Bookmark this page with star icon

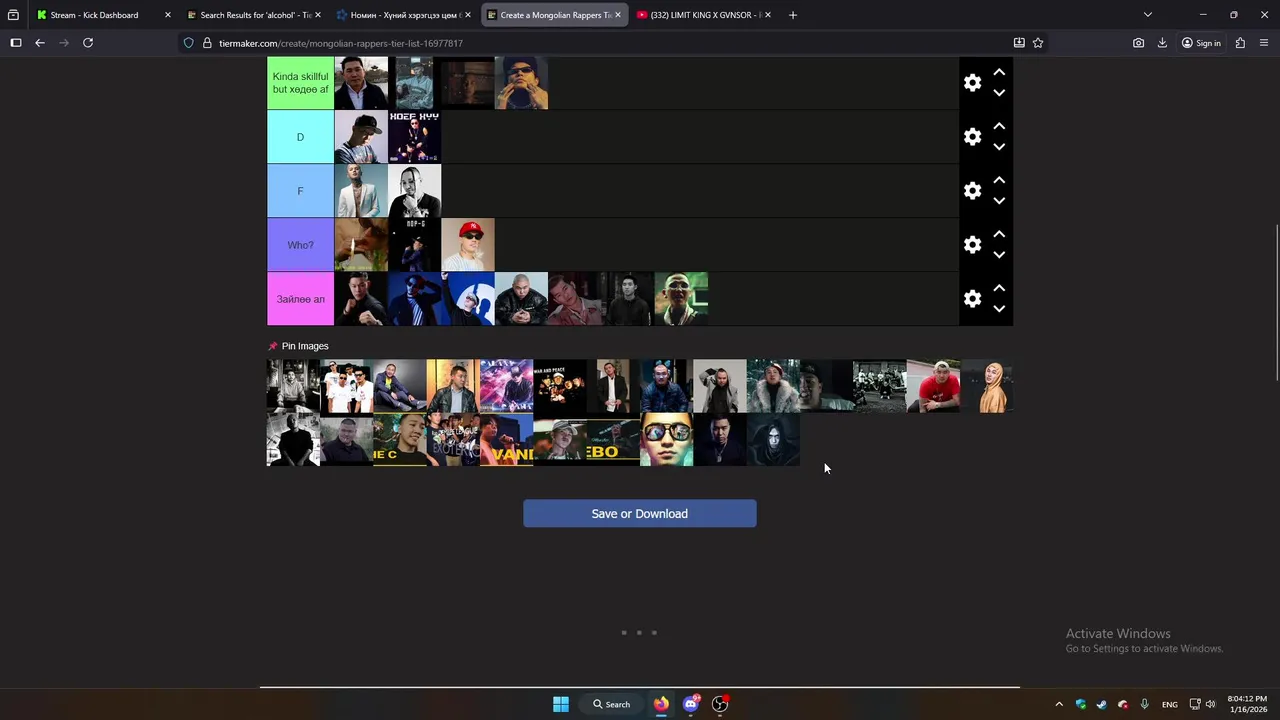1038,43
